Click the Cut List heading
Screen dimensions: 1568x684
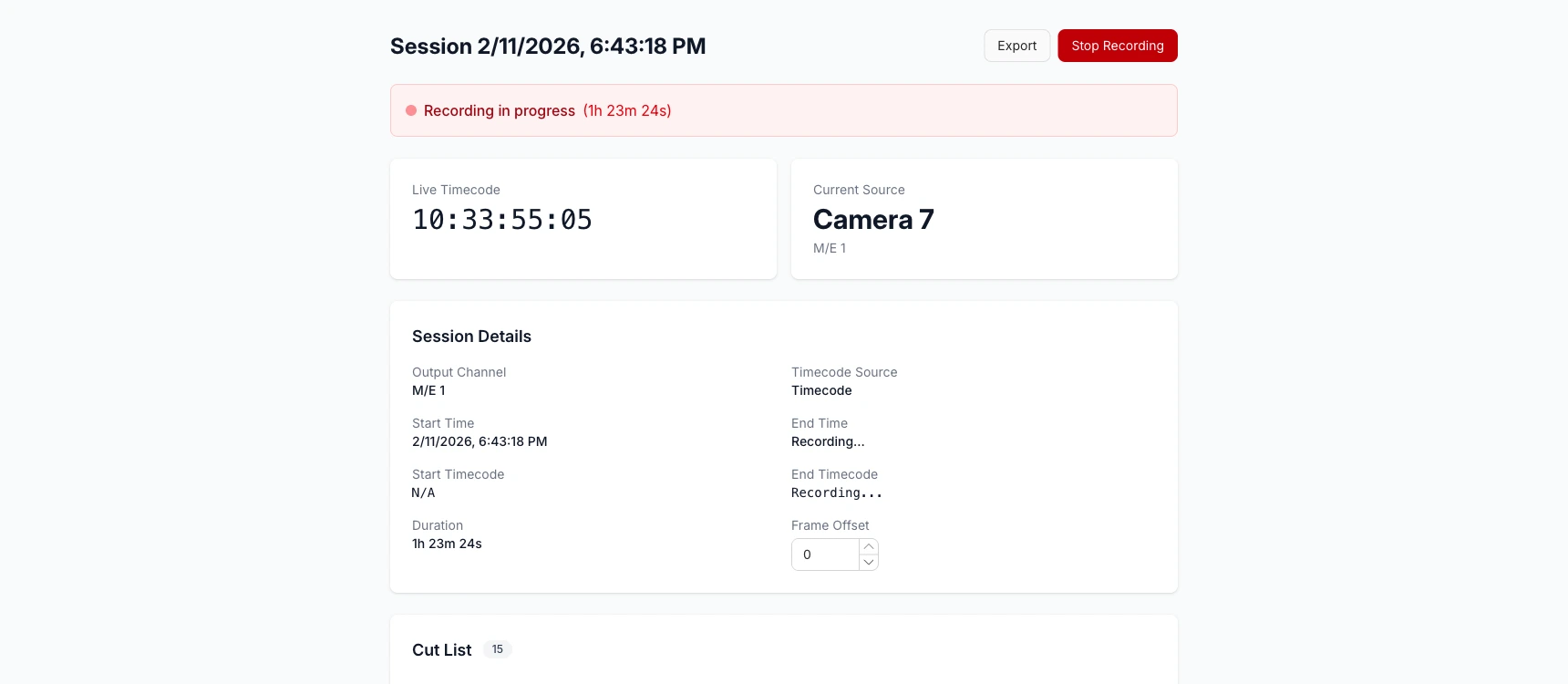pyautogui.click(x=441, y=650)
